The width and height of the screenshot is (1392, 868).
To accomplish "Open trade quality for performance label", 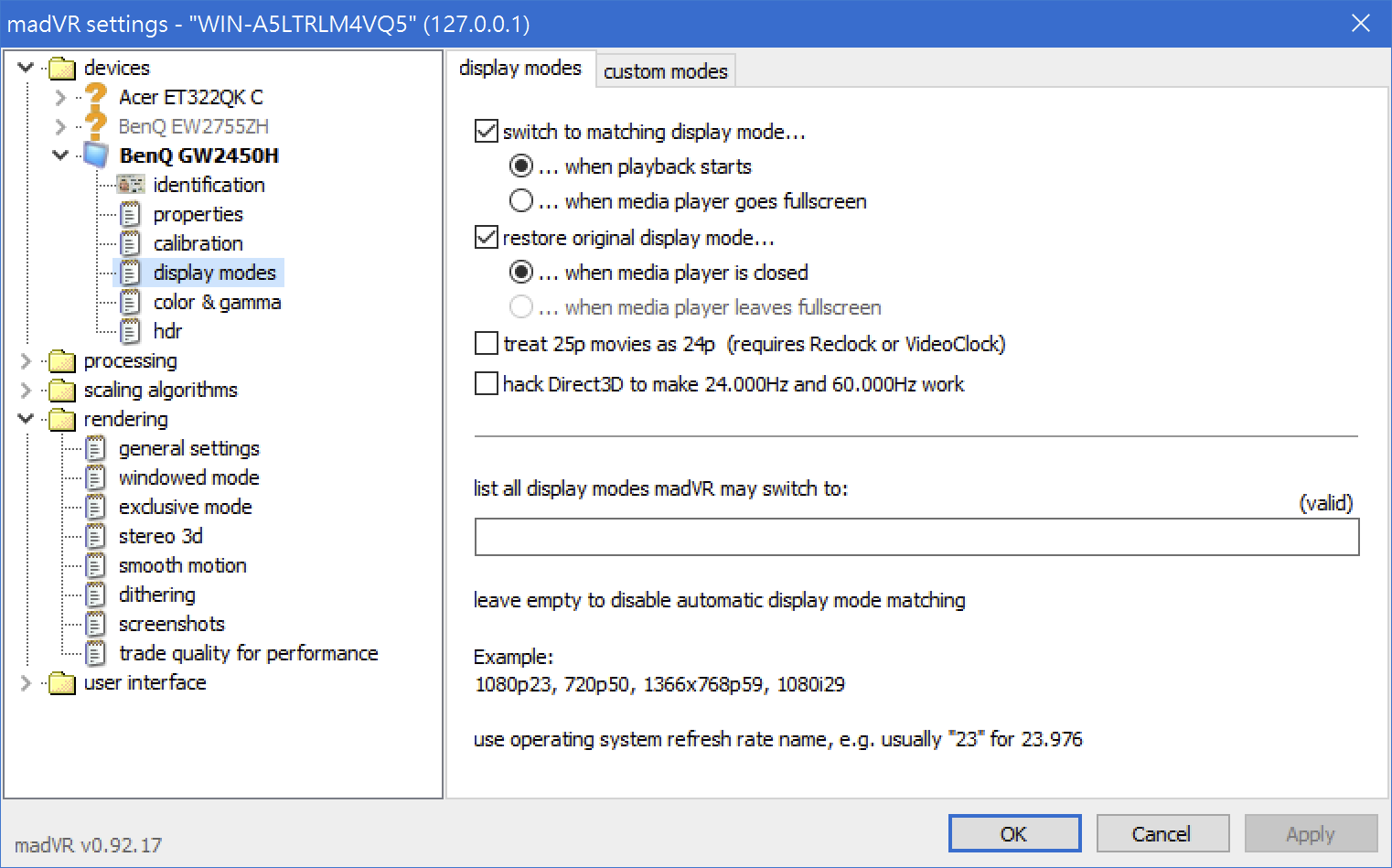I will pos(249,653).
